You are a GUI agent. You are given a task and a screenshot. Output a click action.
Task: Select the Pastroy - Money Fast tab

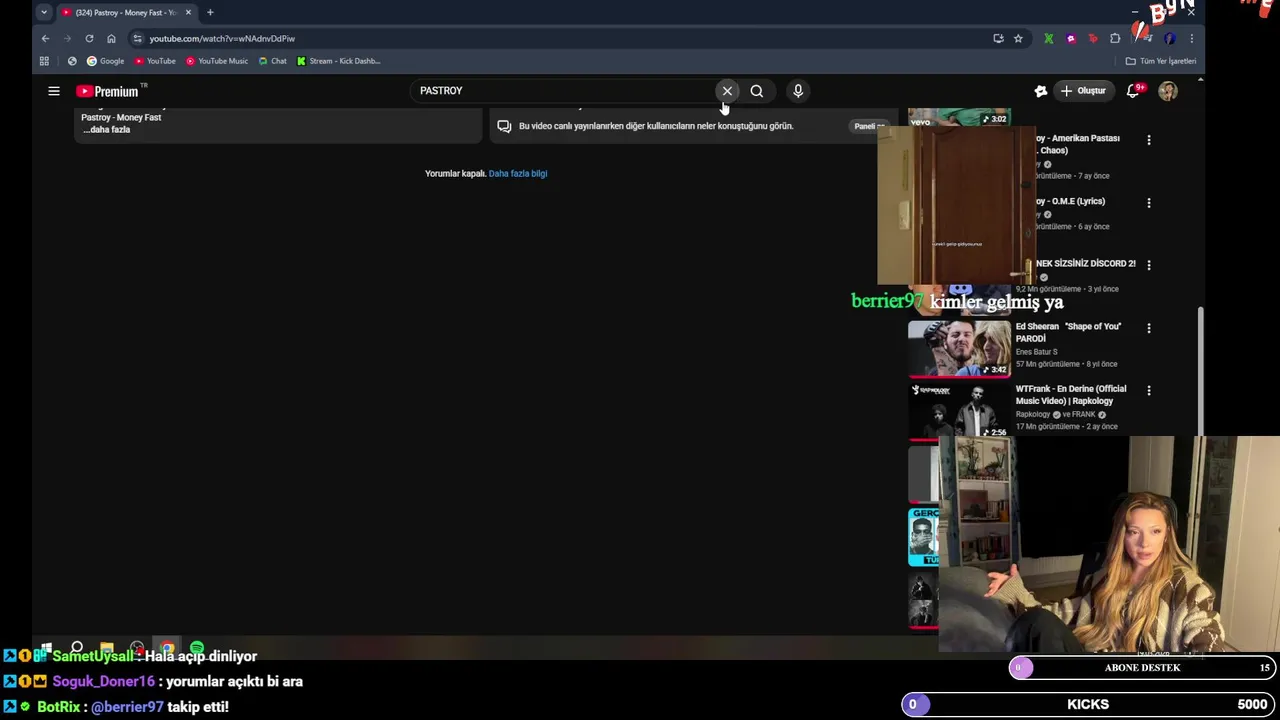(125, 12)
